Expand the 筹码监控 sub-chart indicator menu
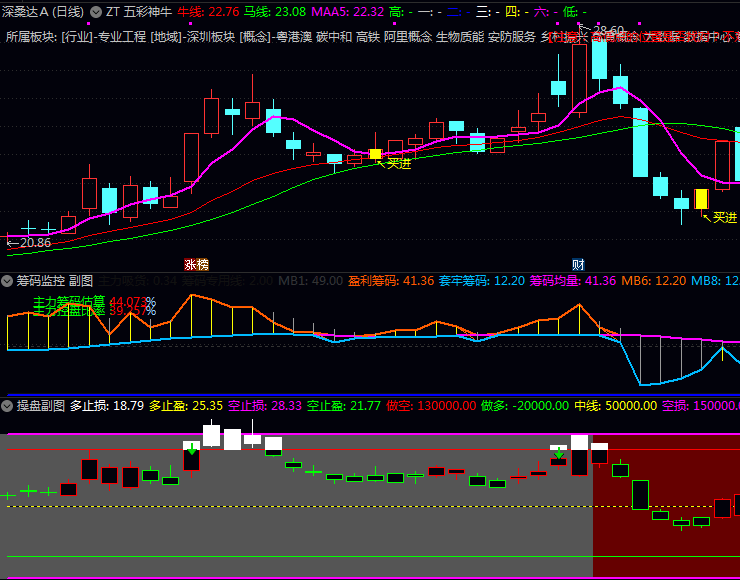 click(x=8, y=281)
